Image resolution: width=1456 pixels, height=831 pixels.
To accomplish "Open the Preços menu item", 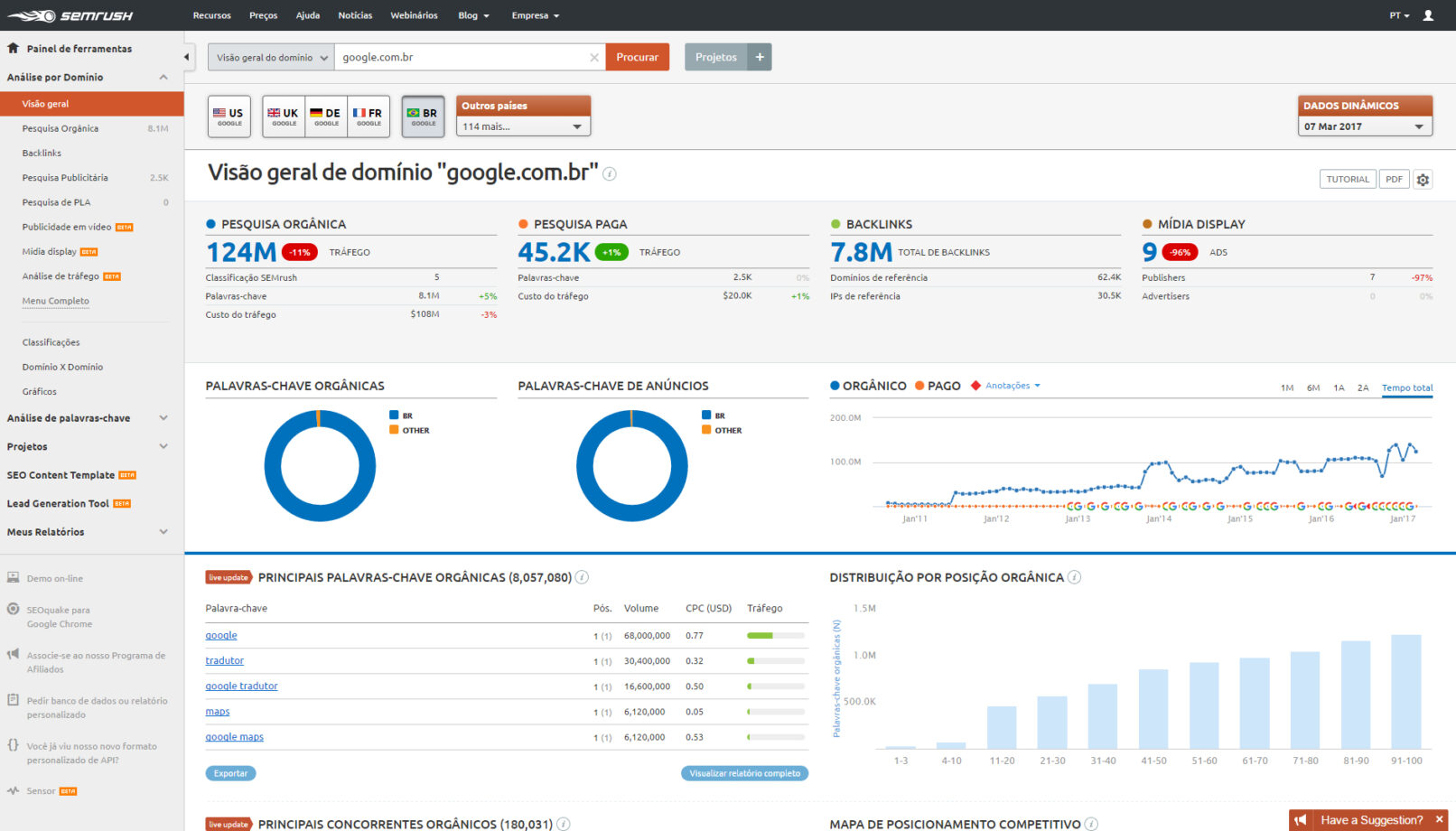I will 264,15.
